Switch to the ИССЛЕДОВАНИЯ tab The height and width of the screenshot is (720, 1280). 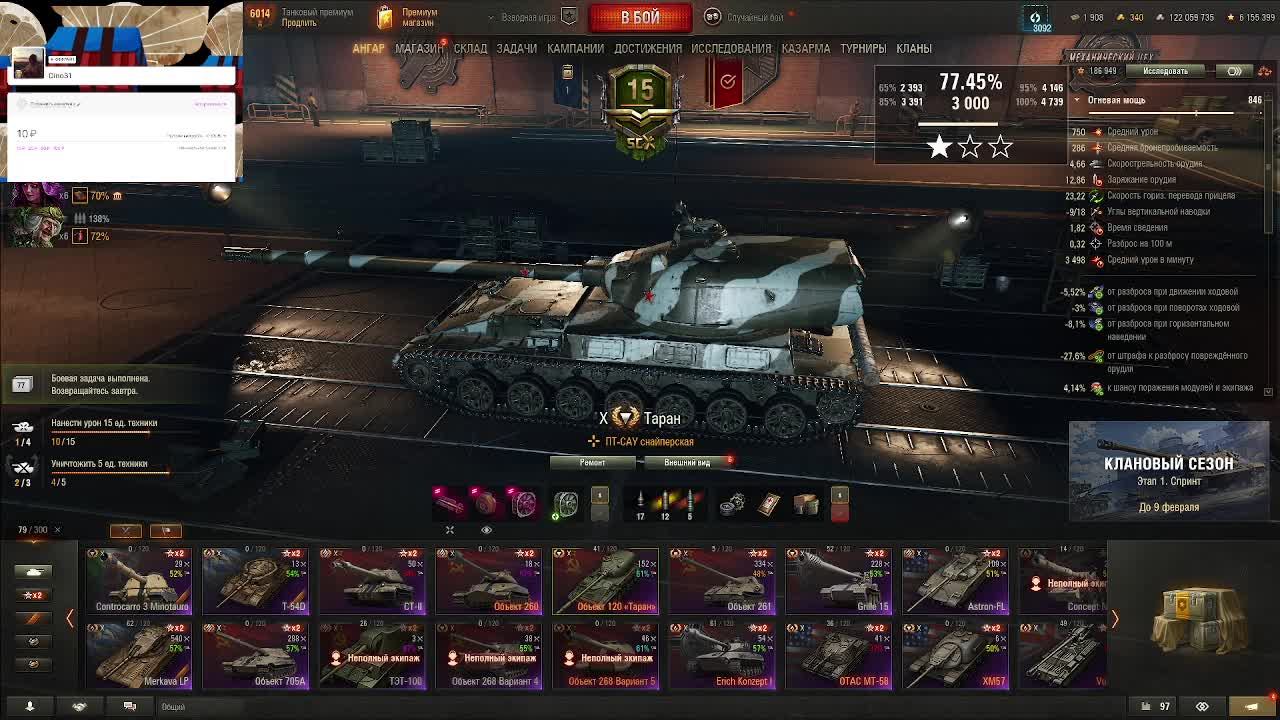731,48
